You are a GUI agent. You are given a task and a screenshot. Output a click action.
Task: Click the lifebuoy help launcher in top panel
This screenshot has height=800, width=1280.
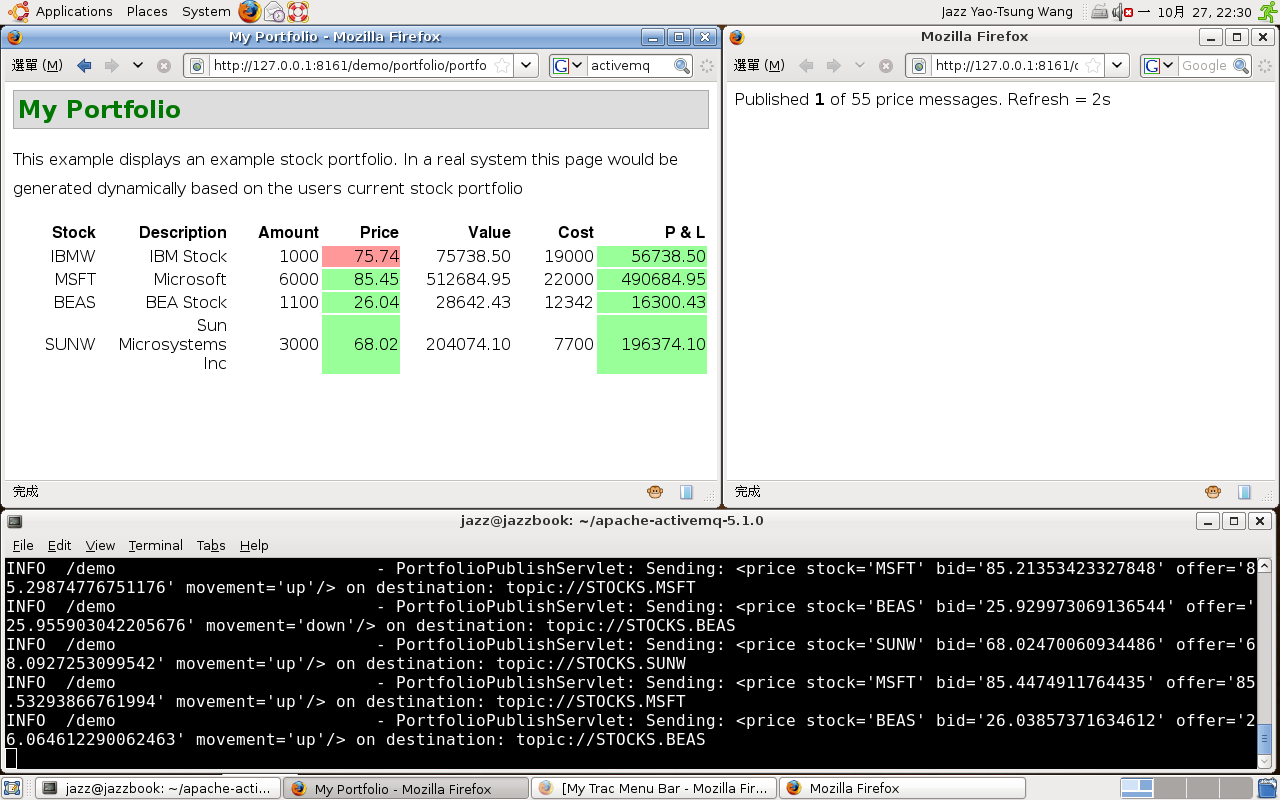(x=298, y=12)
